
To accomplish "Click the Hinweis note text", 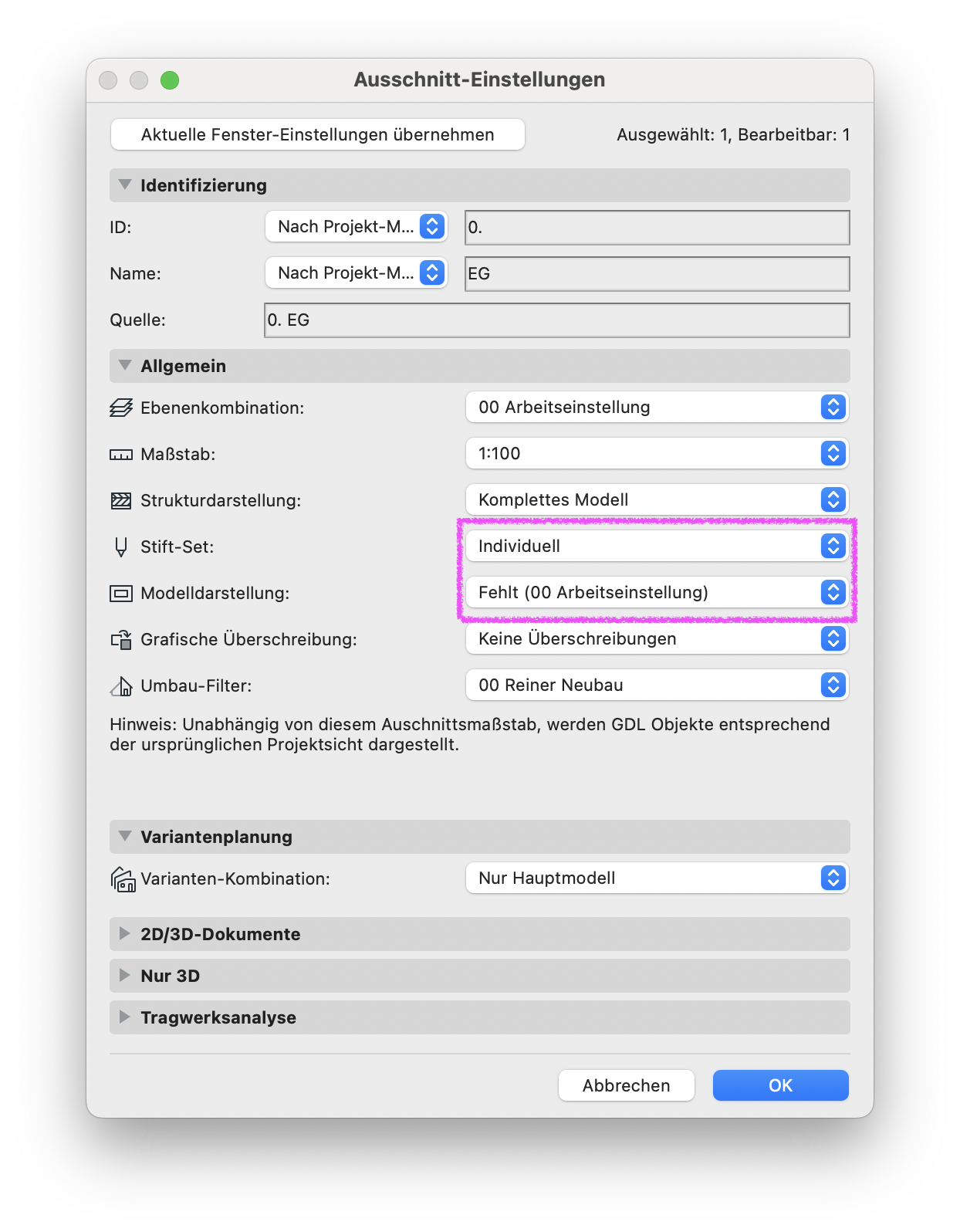I will point(470,735).
